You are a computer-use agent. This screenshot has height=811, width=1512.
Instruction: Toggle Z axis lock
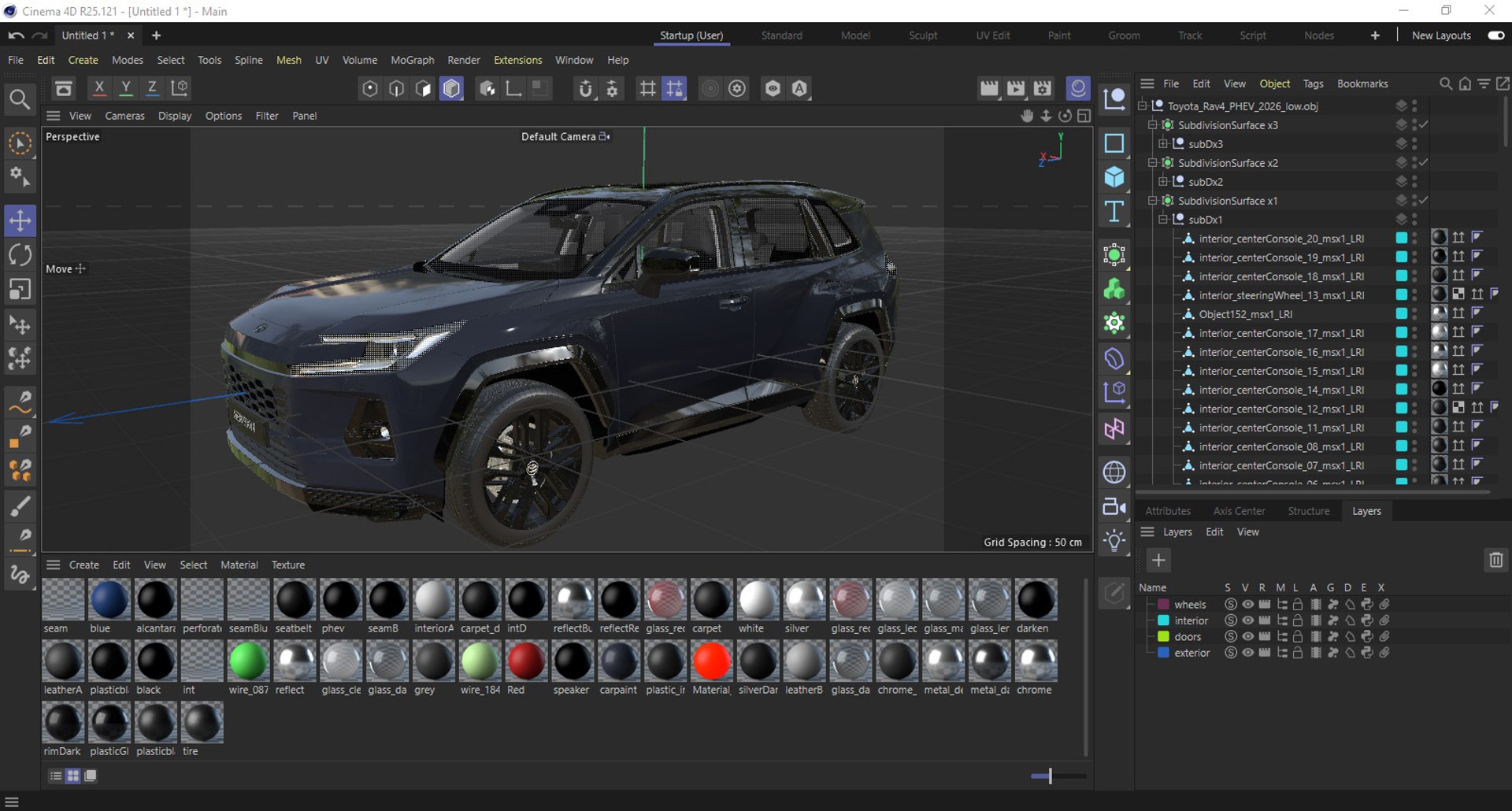[152, 88]
